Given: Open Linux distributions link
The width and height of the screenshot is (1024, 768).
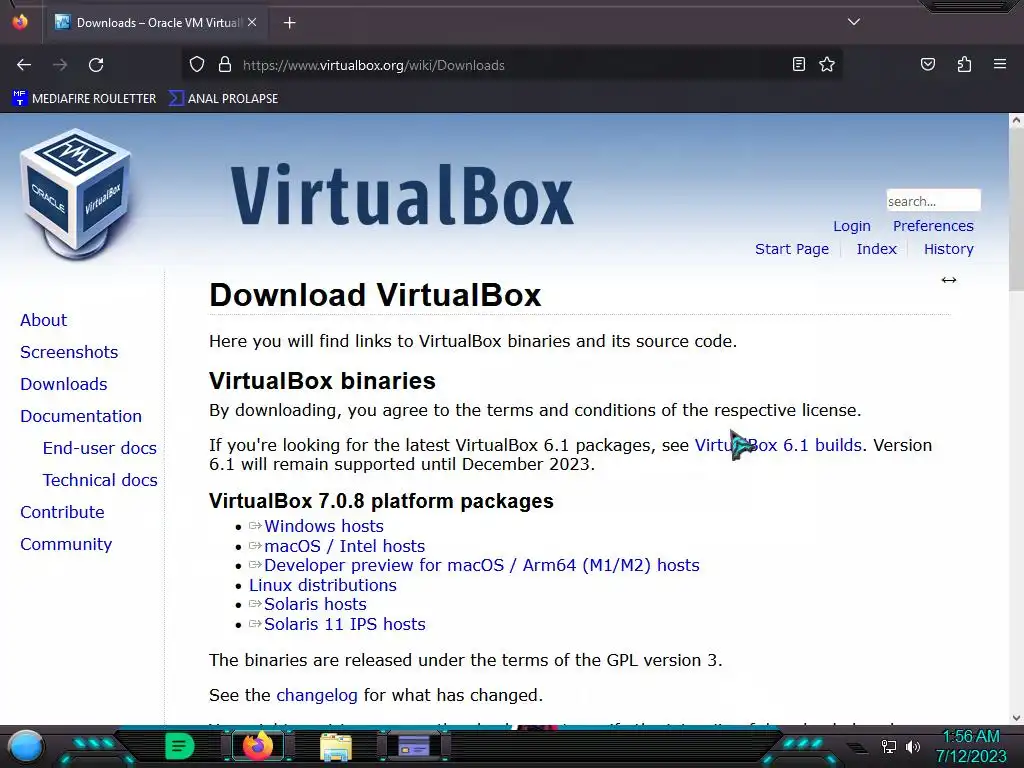Looking at the screenshot, I should point(323,585).
